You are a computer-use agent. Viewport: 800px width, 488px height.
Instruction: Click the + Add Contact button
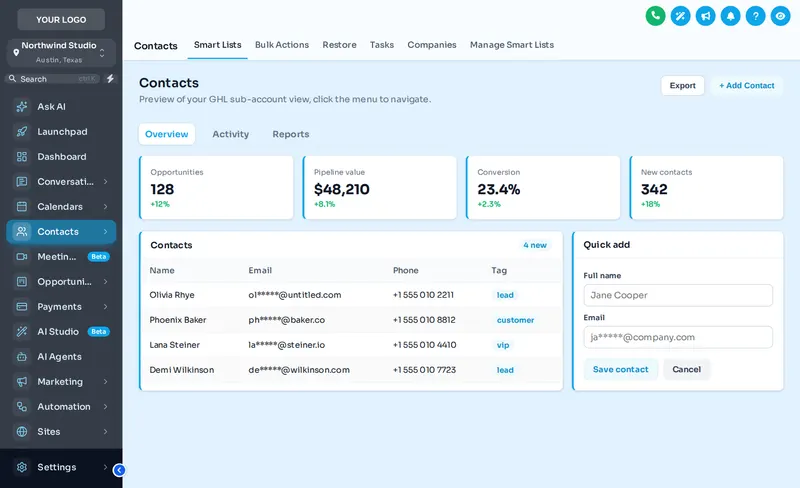[747, 86]
